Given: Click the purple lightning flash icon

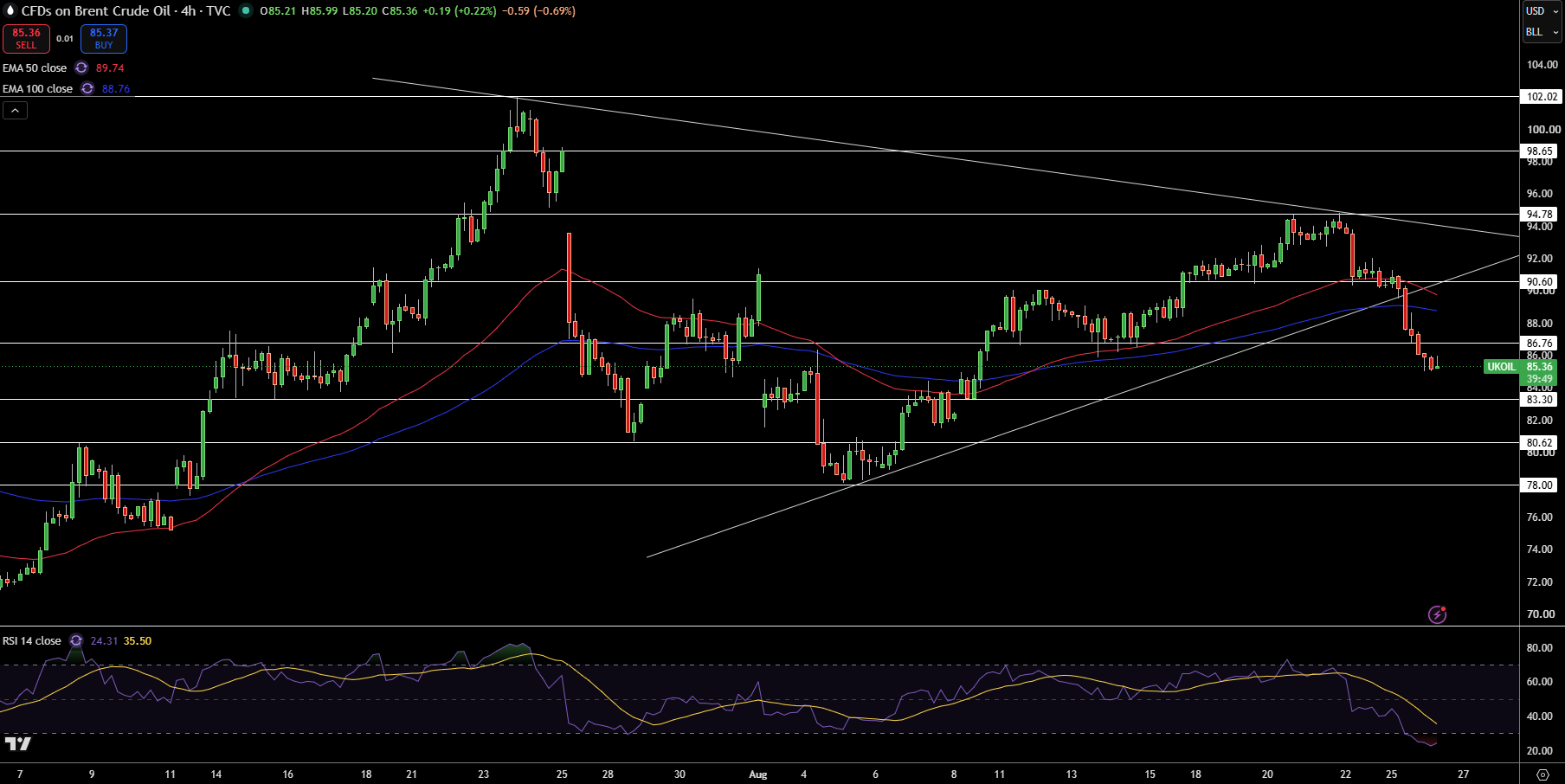Looking at the screenshot, I should (x=1437, y=614).
